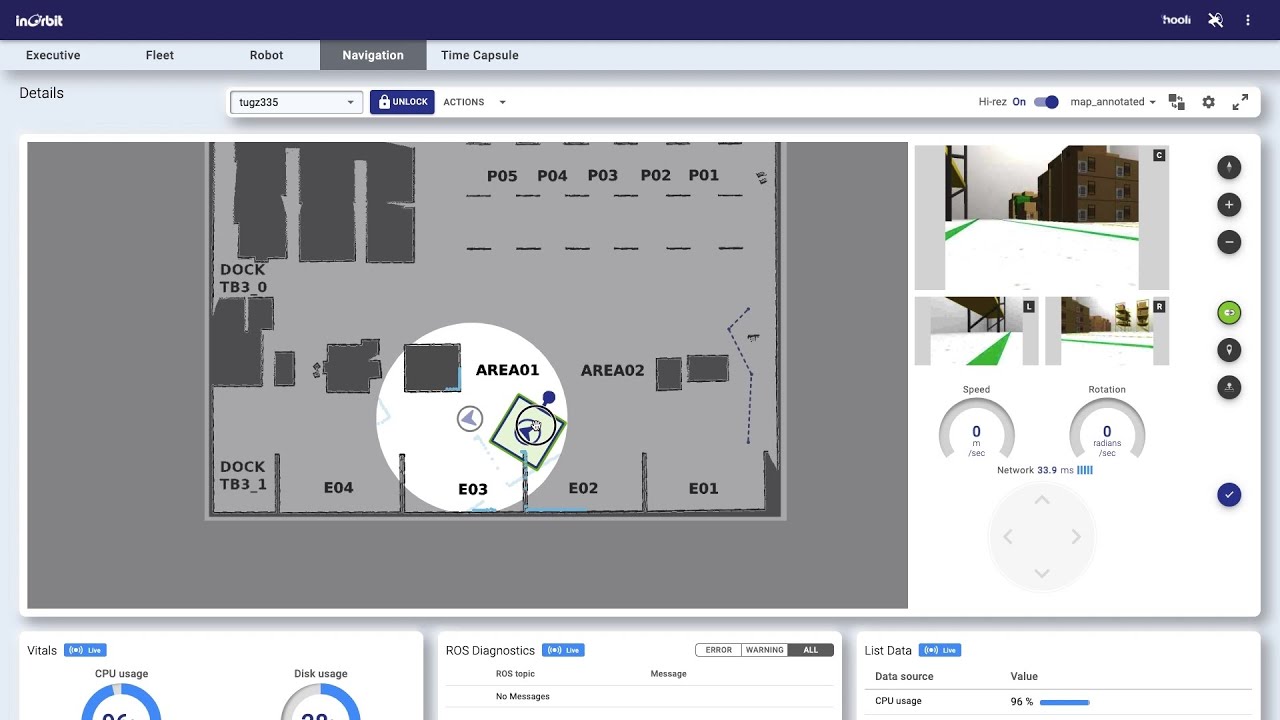Click the List Data Live badge
The image size is (1280, 720).
[x=940, y=650]
